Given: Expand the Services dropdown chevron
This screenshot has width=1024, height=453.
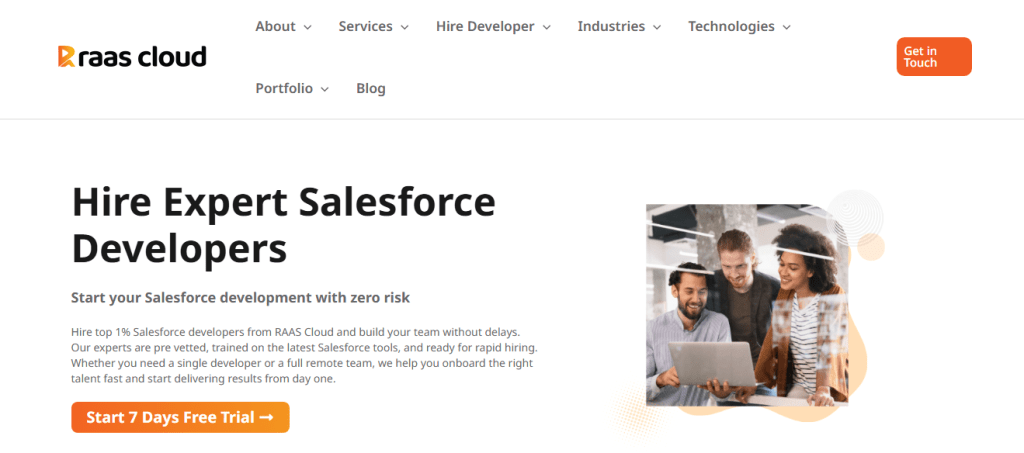Looking at the screenshot, I should click(x=405, y=28).
